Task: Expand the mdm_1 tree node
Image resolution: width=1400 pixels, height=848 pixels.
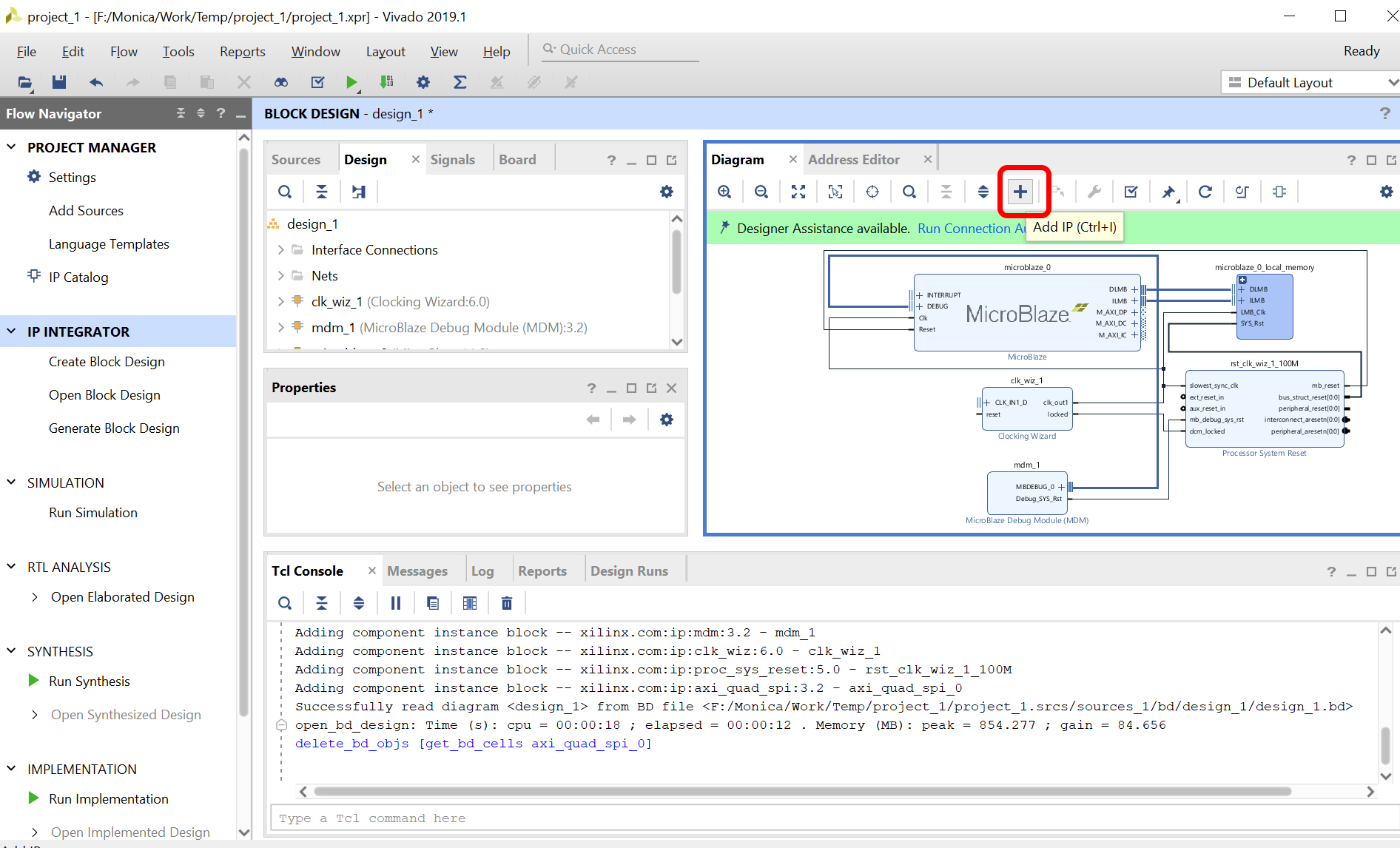Action: 280,328
